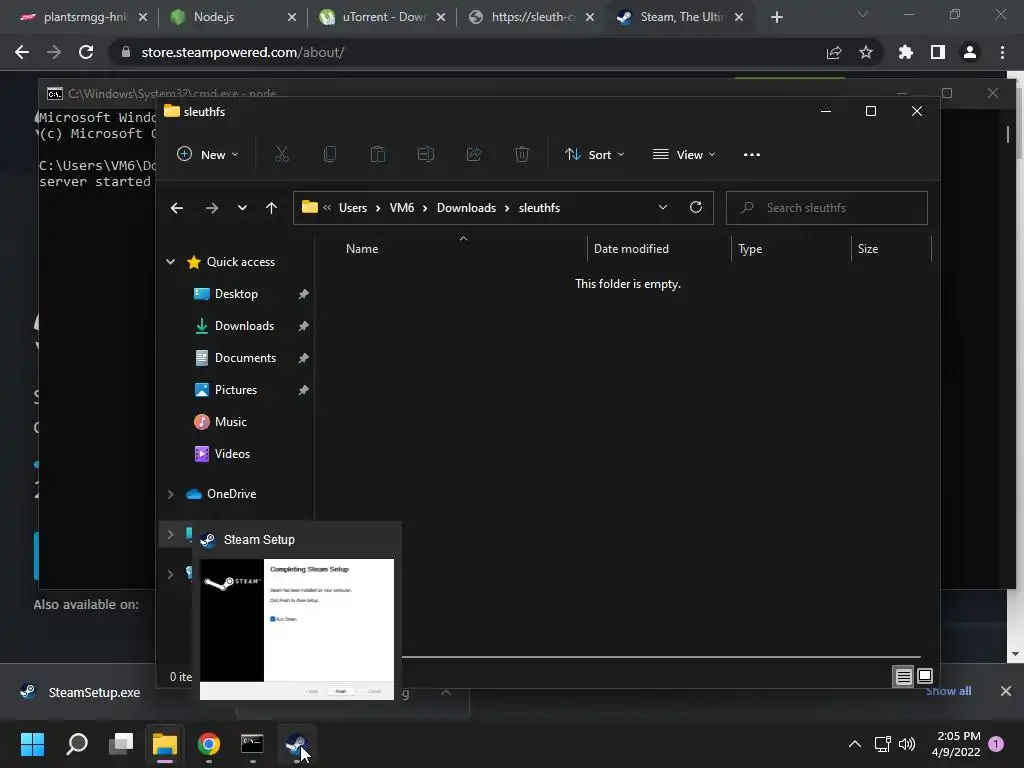The width and height of the screenshot is (1024, 768).
Task: Close Chrome downloads bar
Action: tap(1006, 691)
